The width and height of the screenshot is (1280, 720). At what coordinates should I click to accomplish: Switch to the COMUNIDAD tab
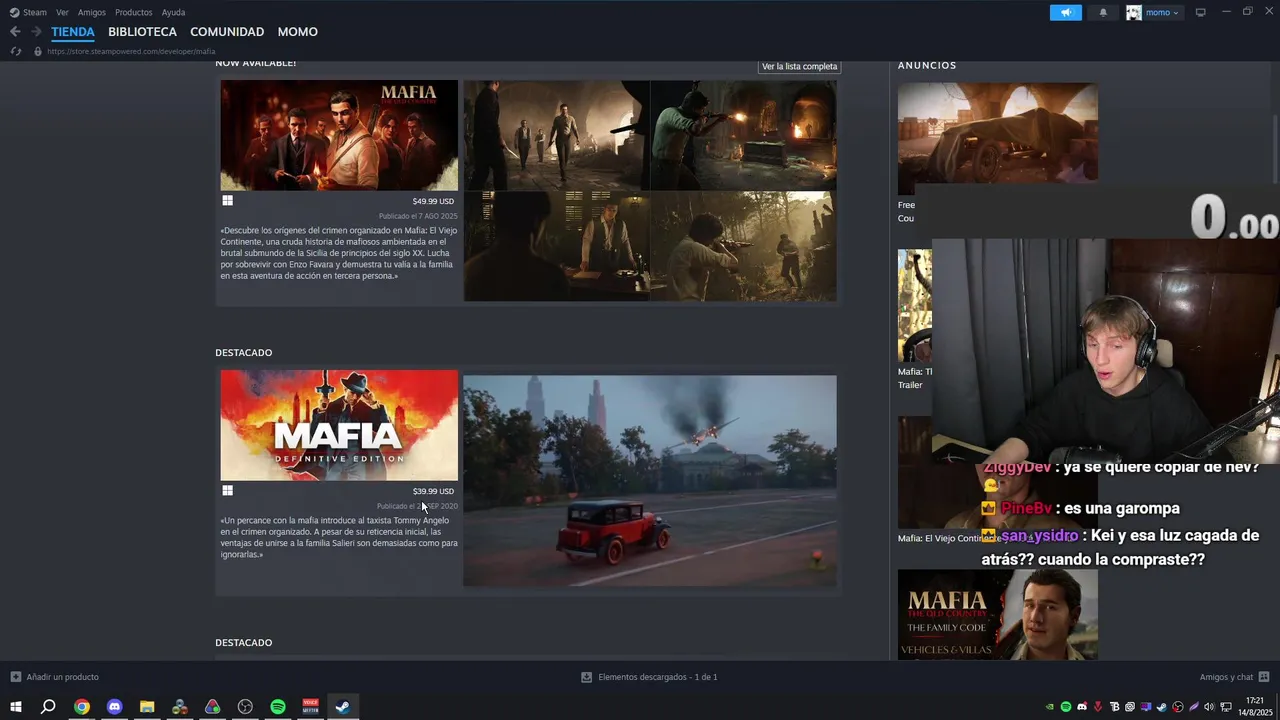[227, 32]
